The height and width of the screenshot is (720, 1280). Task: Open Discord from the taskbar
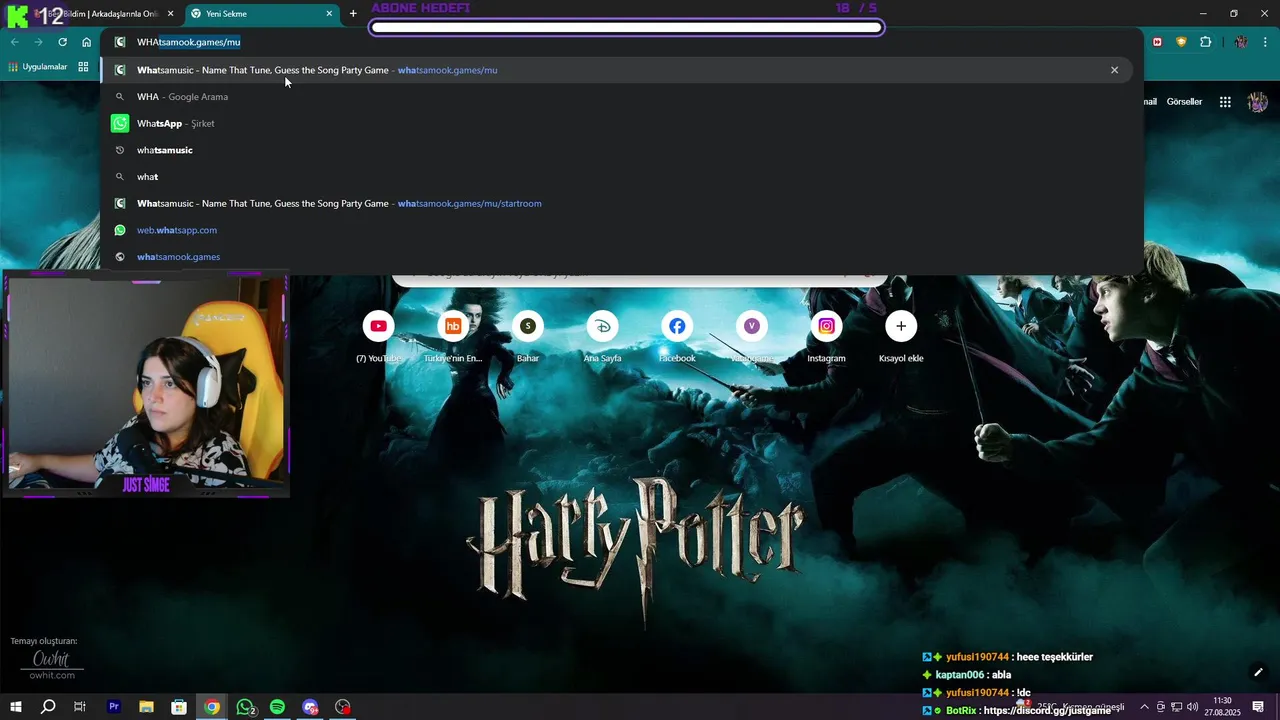tap(311, 707)
